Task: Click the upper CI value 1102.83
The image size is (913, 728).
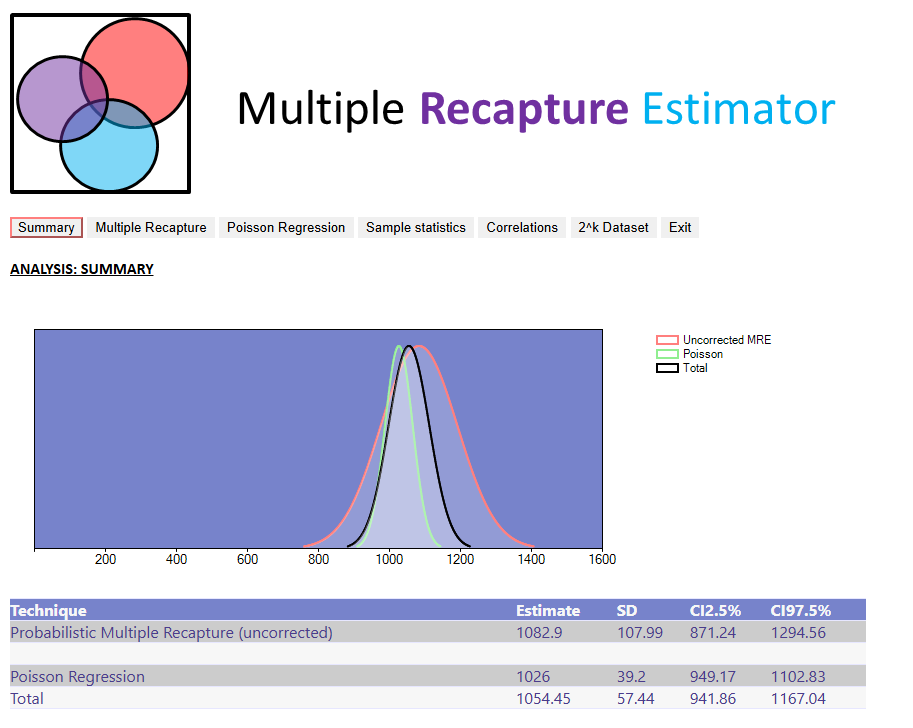Action: (x=798, y=677)
